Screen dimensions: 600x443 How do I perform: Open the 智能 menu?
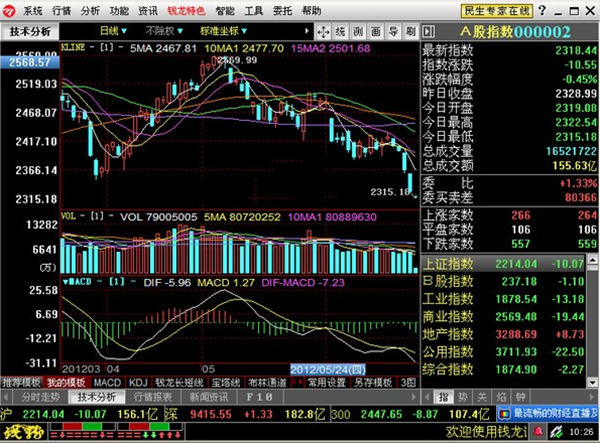tap(225, 11)
